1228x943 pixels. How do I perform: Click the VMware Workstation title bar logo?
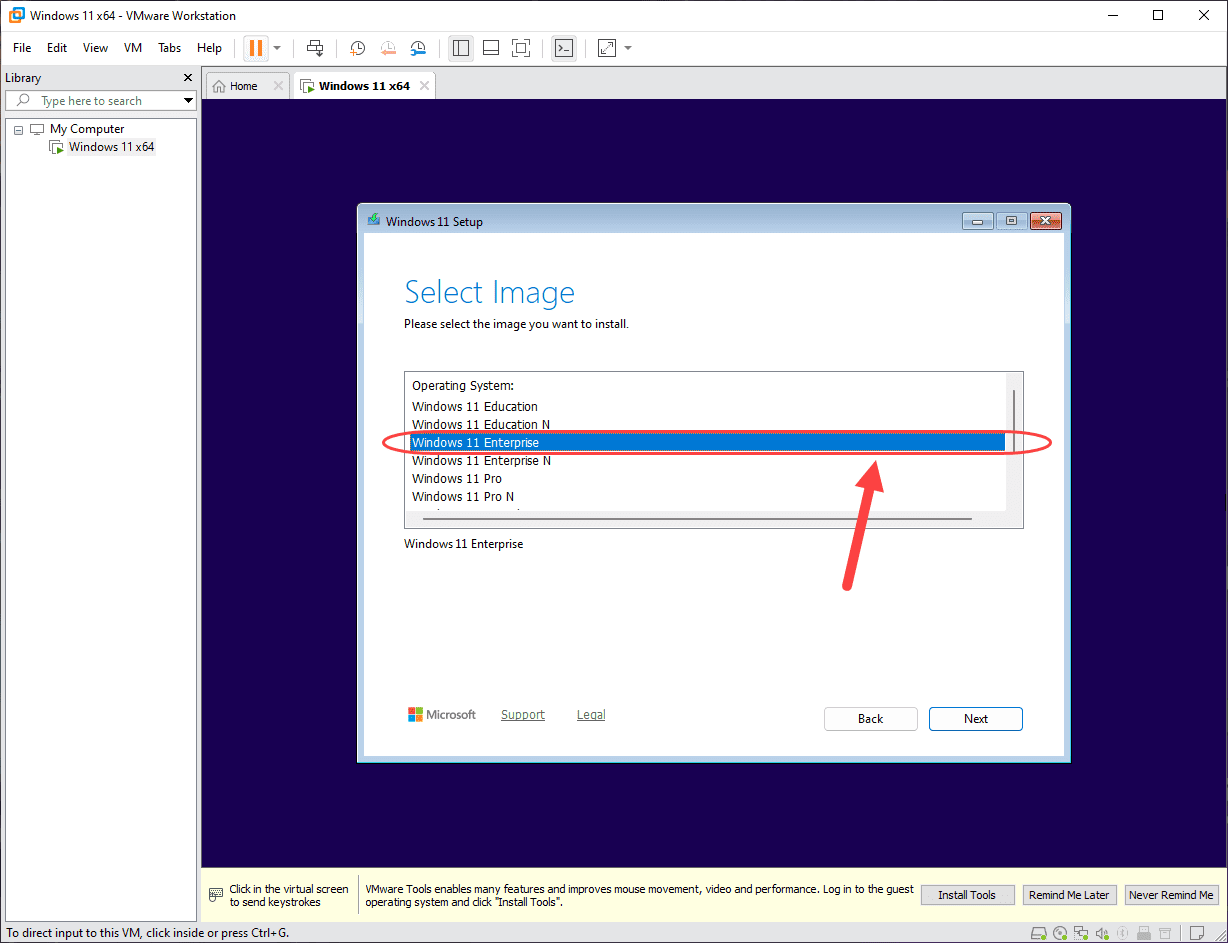point(16,15)
